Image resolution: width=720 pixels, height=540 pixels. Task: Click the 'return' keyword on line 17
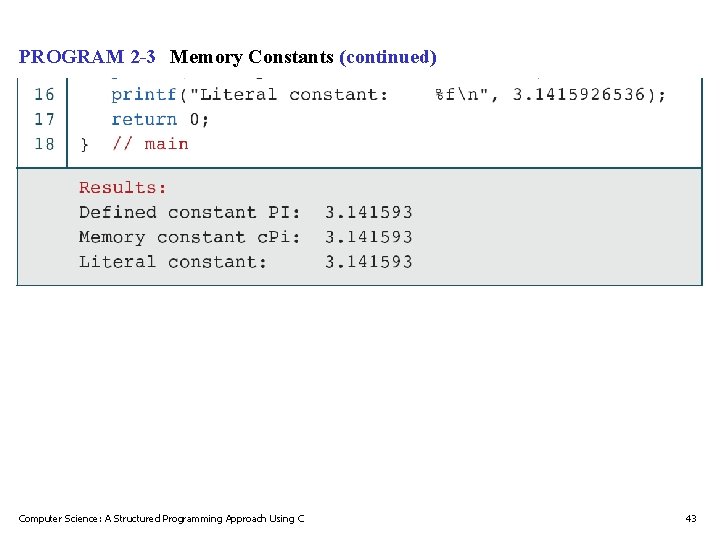pyautogui.click(x=144, y=120)
